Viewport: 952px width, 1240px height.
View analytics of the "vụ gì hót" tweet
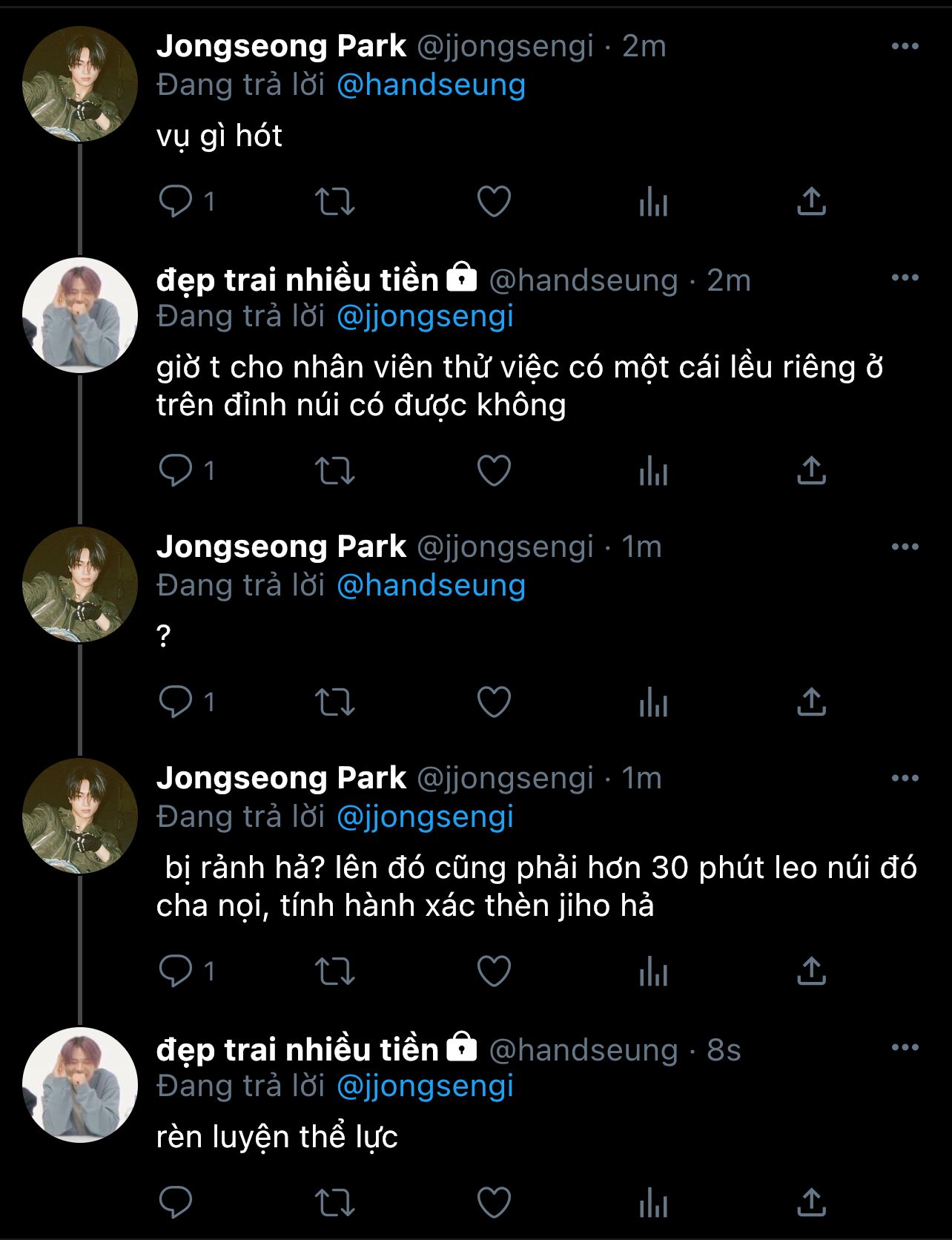(x=653, y=201)
